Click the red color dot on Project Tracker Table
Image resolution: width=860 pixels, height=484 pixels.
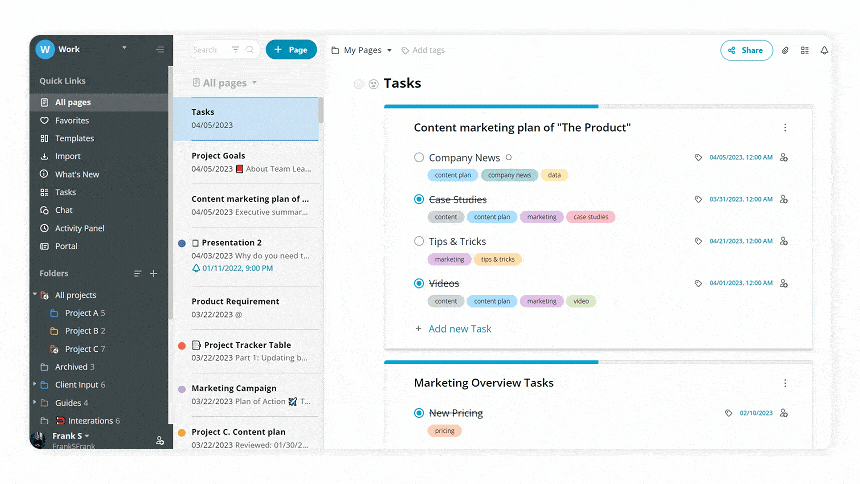(x=182, y=346)
